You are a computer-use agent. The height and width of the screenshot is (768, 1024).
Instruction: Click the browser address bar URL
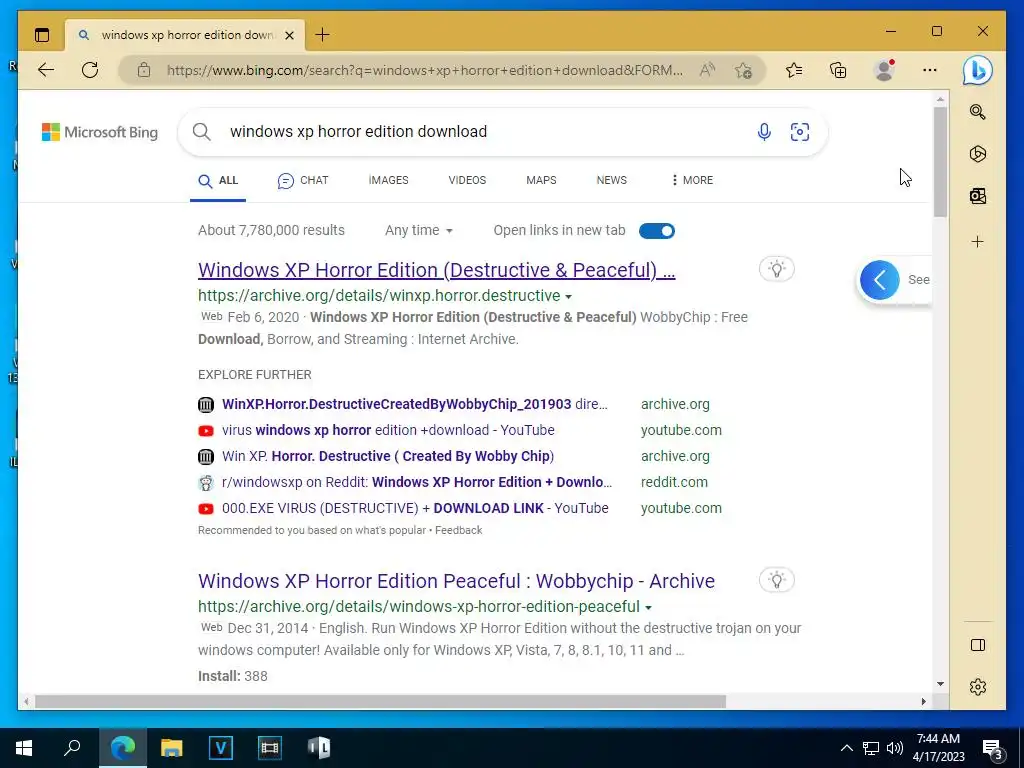click(x=424, y=70)
